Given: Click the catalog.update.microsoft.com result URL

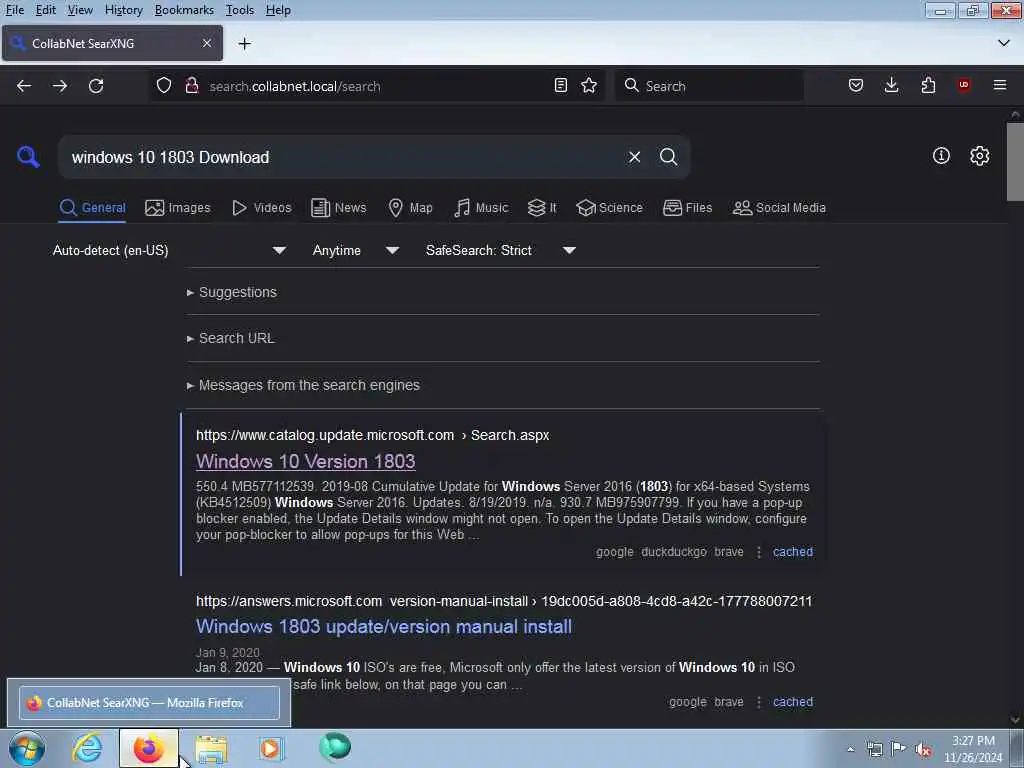Looking at the screenshot, I should [x=372, y=435].
